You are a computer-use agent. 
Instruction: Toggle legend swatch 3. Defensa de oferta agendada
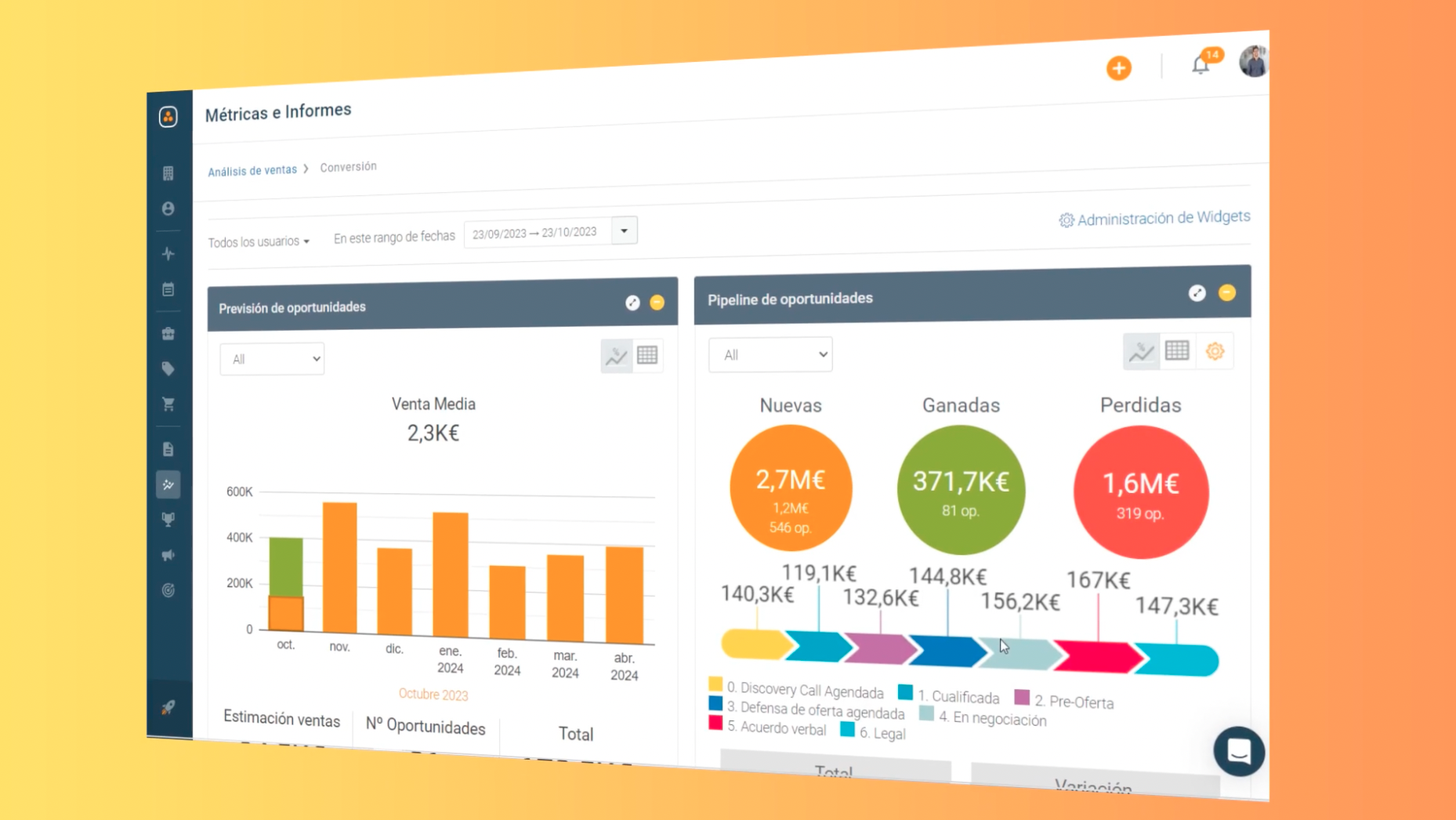[715, 703]
